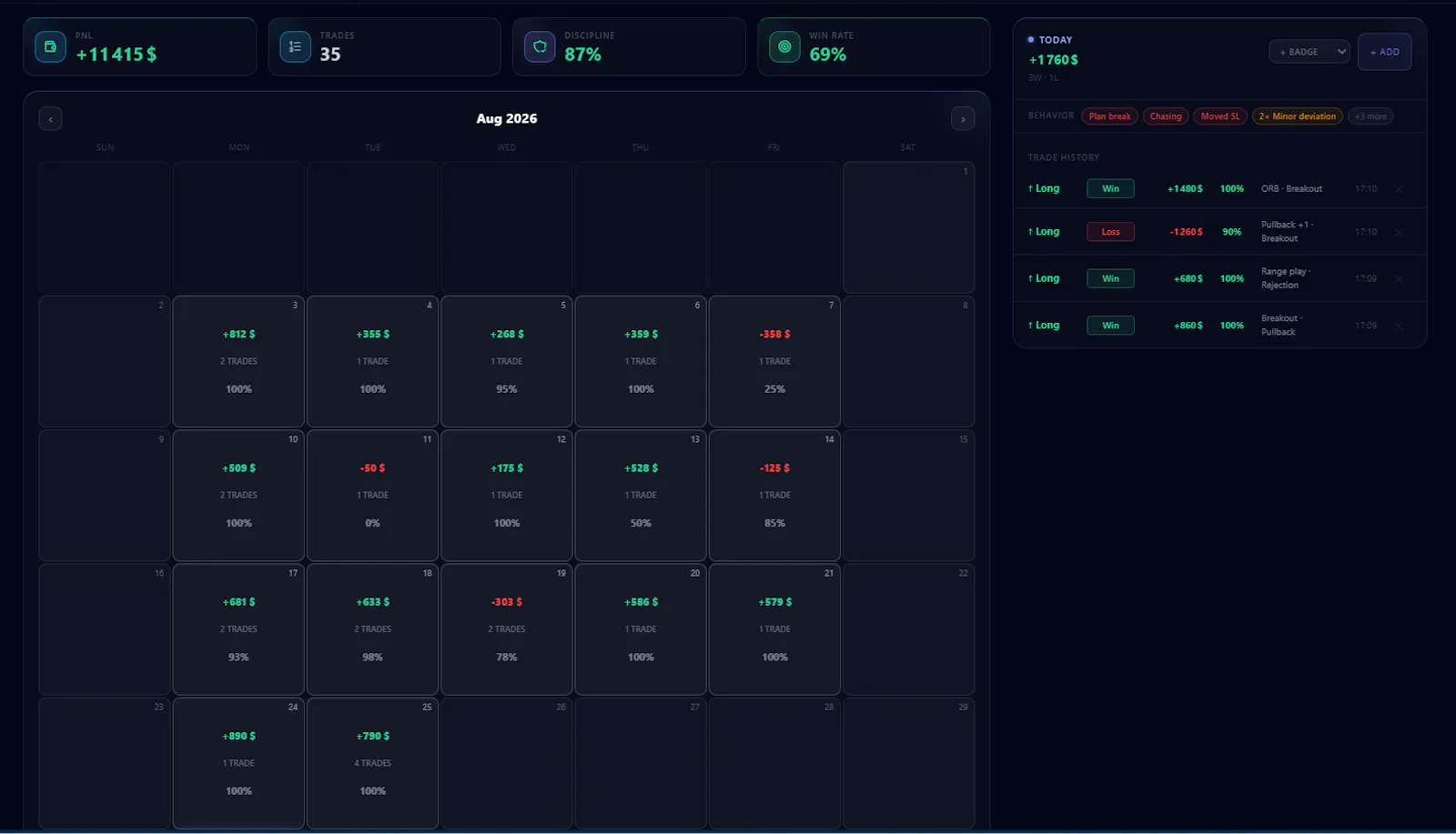Click the 87% discipline value
The height and width of the screenshot is (834, 1456).
pyautogui.click(x=582, y=55)
